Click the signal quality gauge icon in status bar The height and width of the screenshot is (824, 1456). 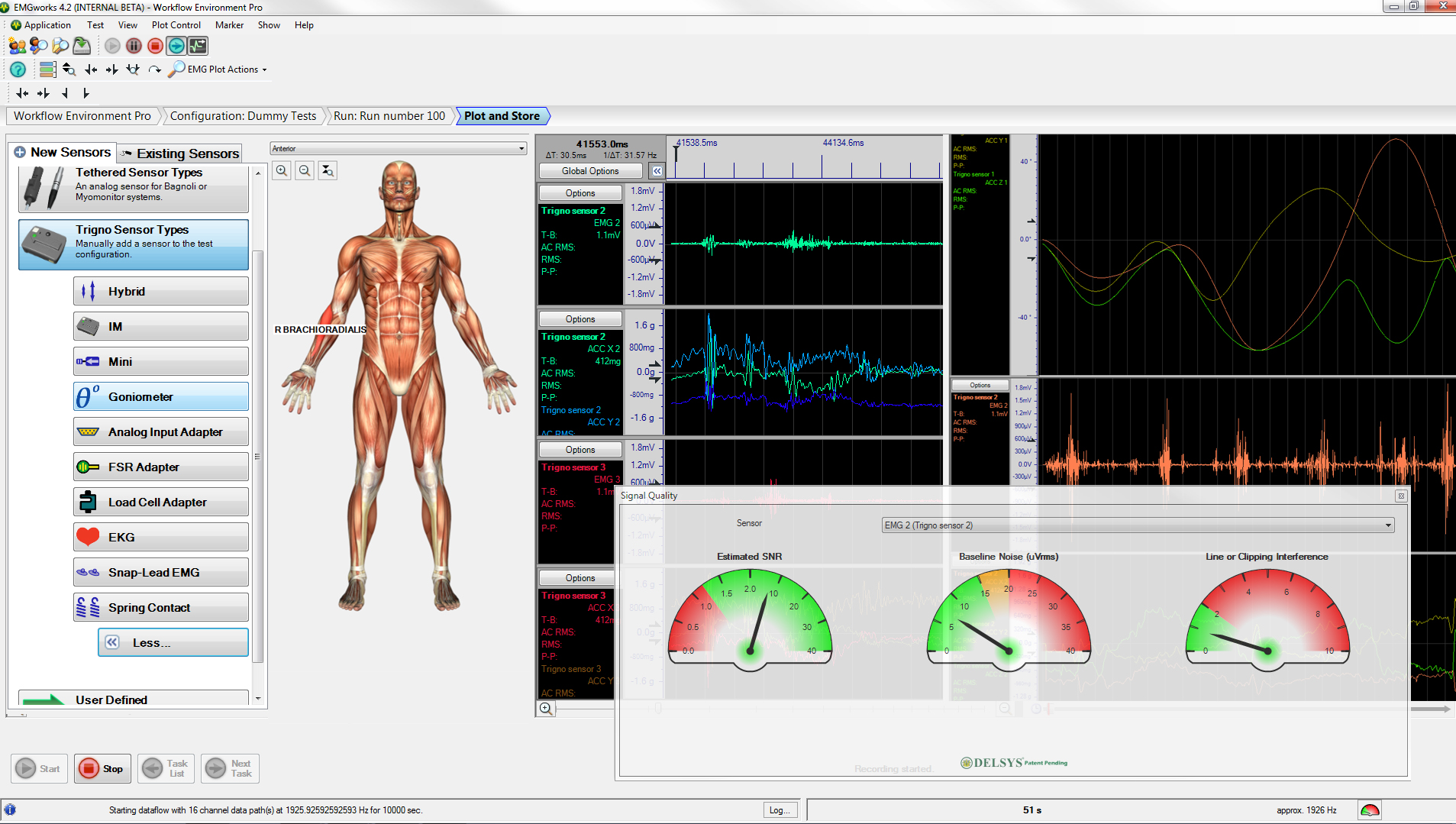[x=1370, y=810]
